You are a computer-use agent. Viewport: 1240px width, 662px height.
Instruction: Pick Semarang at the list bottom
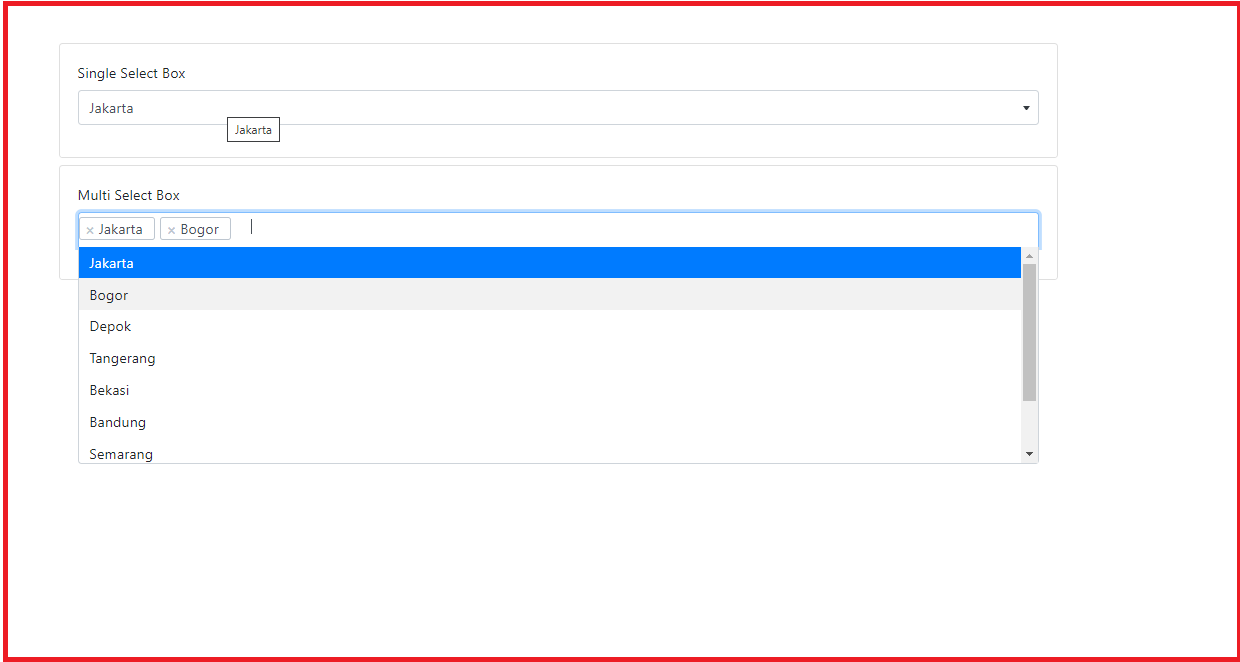pos(550,452)
